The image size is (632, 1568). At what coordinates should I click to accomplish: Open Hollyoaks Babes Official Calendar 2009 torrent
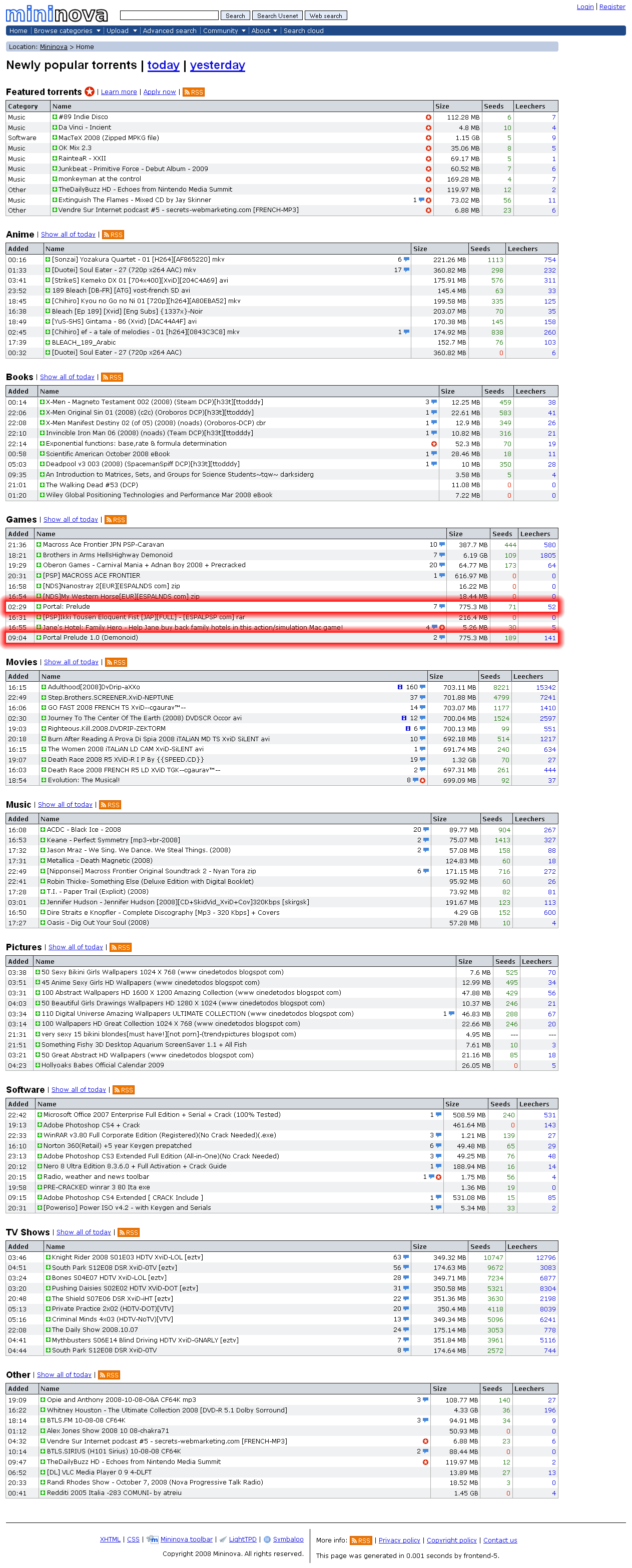coord(103,1065)
